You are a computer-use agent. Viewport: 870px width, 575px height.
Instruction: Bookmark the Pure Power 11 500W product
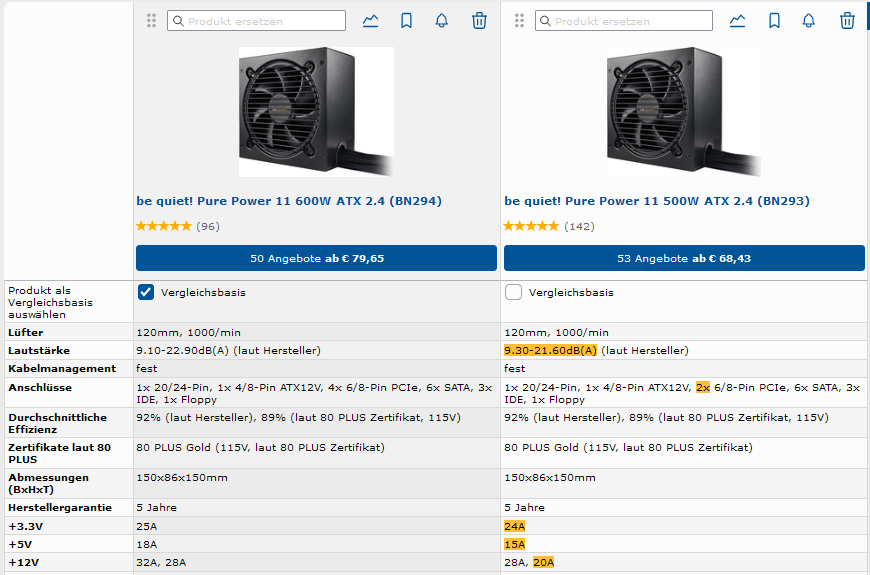click(x=774, y=21)
